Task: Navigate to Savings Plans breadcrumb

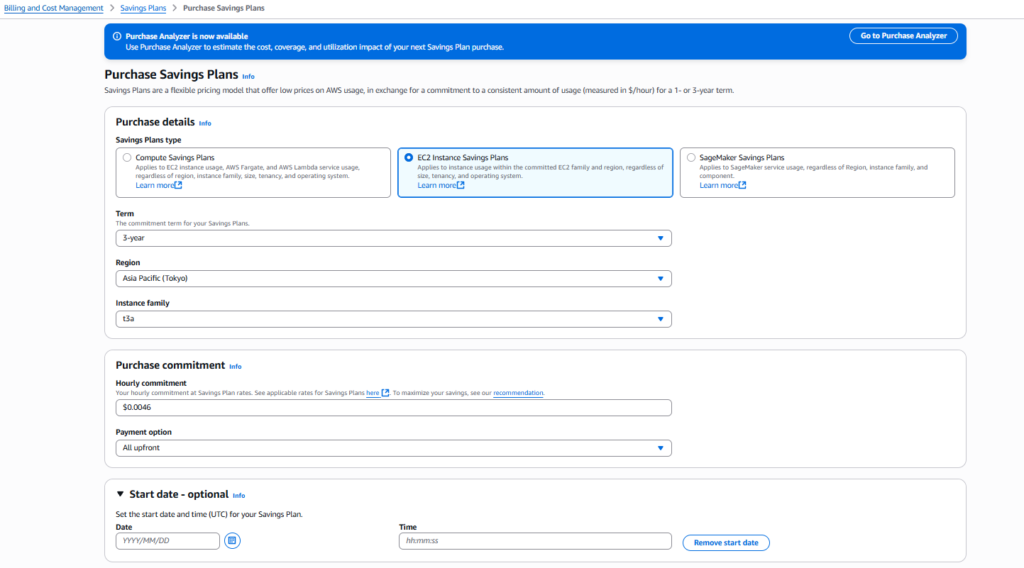Action: pyautogui.click(x=145, y=8)
